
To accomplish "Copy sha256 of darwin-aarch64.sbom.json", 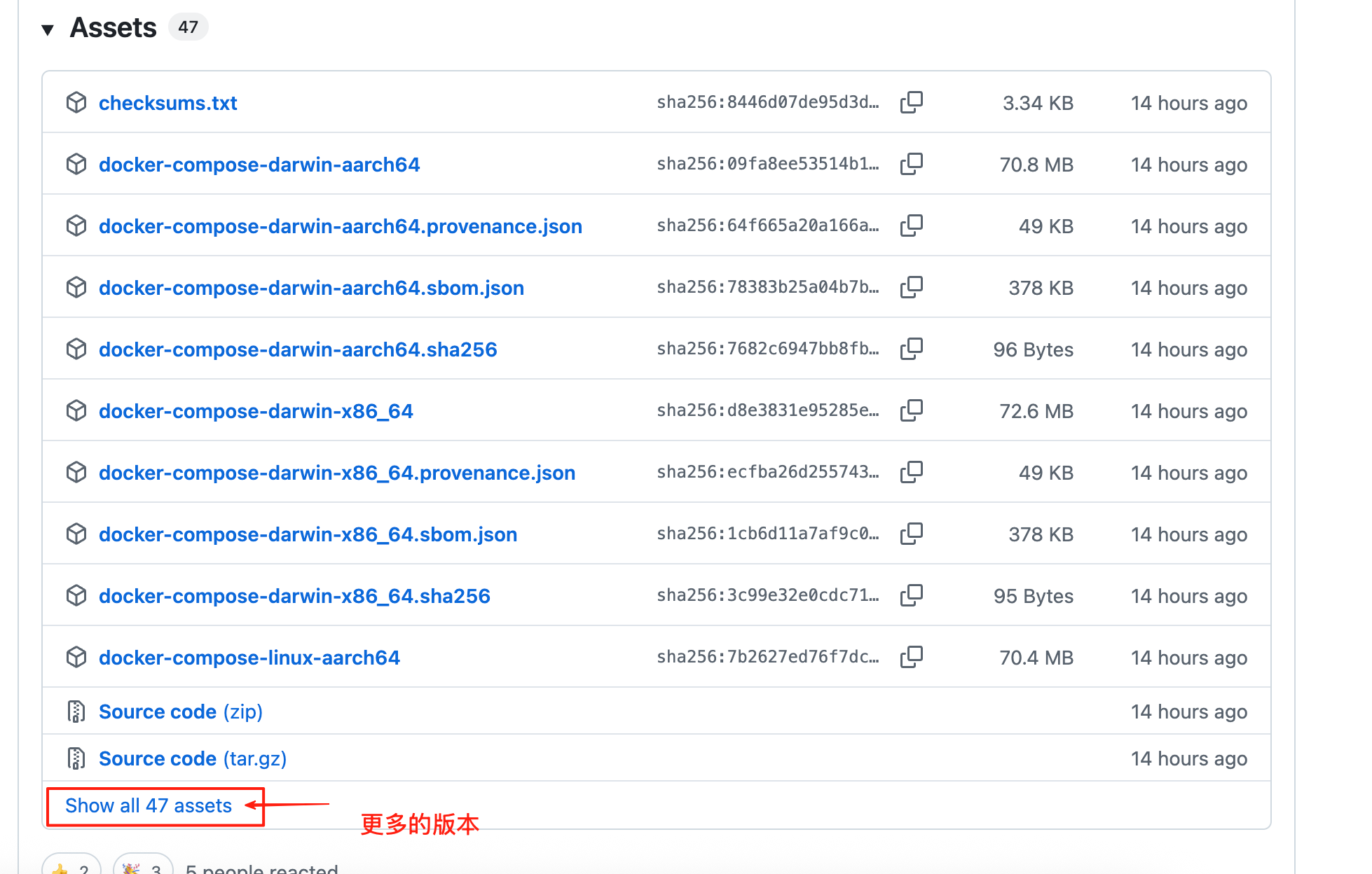I will [x=912, y=287].
